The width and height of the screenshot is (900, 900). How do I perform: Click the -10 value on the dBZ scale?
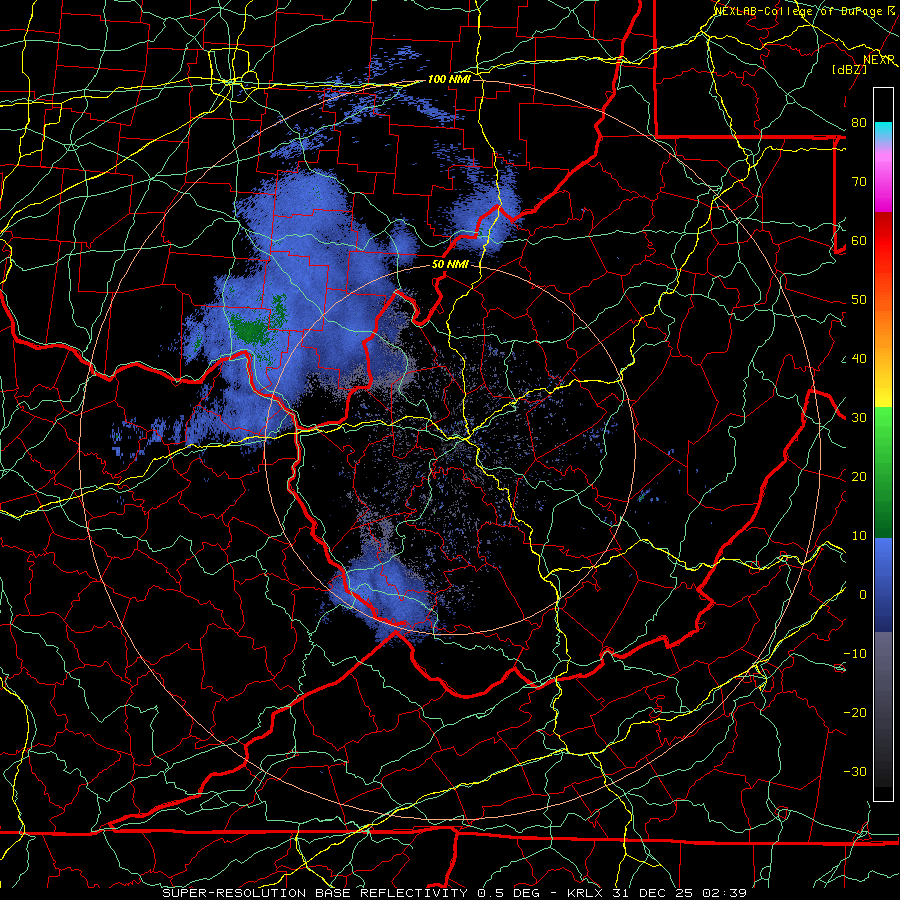[855, 654]
